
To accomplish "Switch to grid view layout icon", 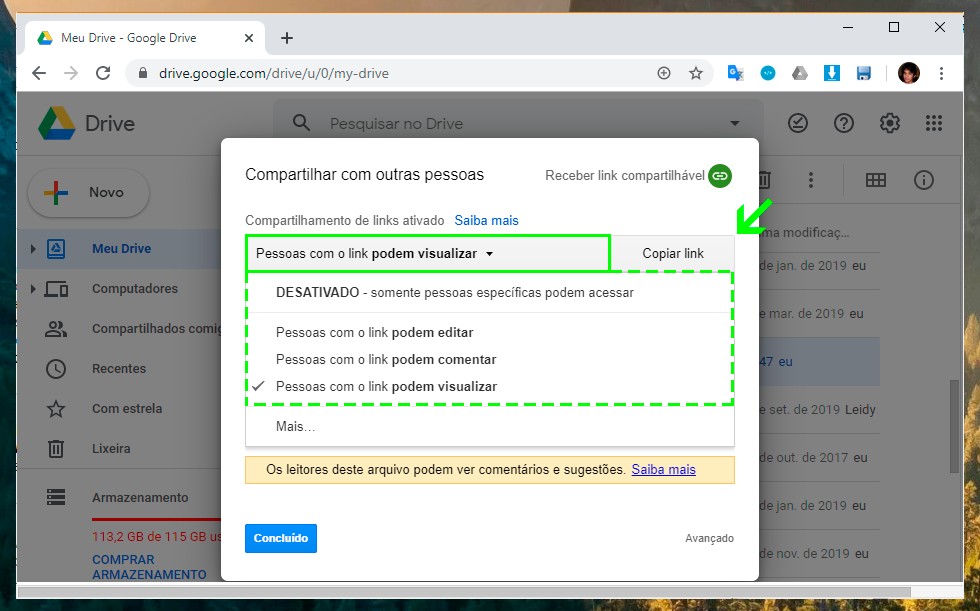I will (876, 181).
